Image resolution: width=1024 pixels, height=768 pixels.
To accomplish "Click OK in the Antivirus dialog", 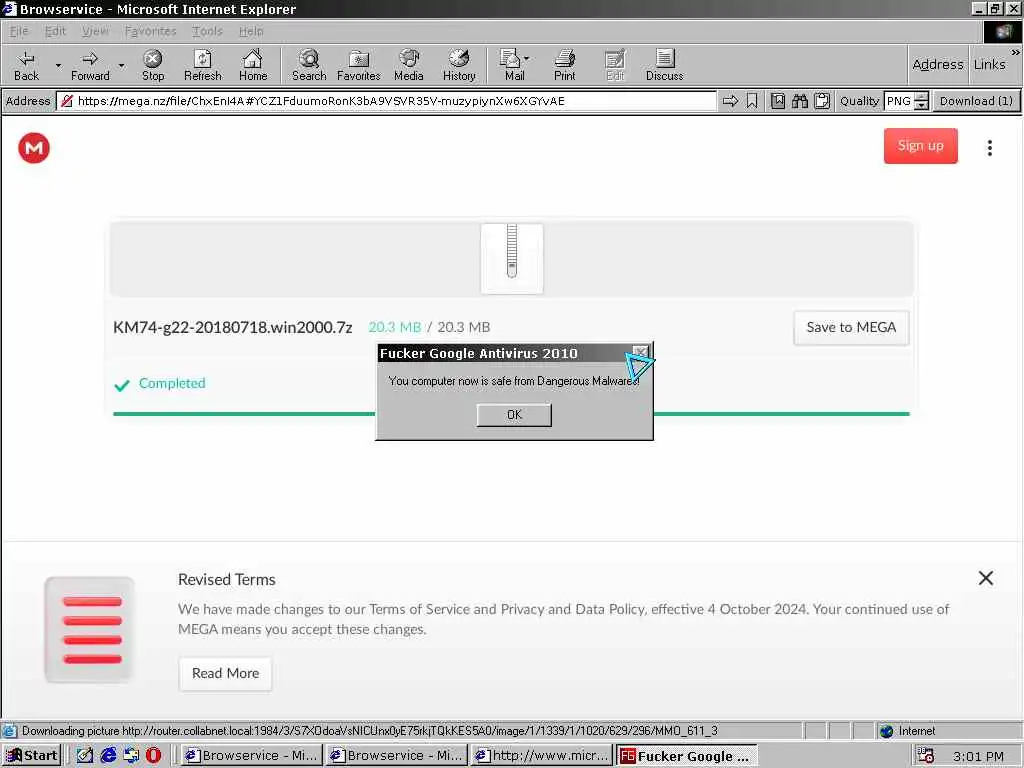I will (514, 415).
